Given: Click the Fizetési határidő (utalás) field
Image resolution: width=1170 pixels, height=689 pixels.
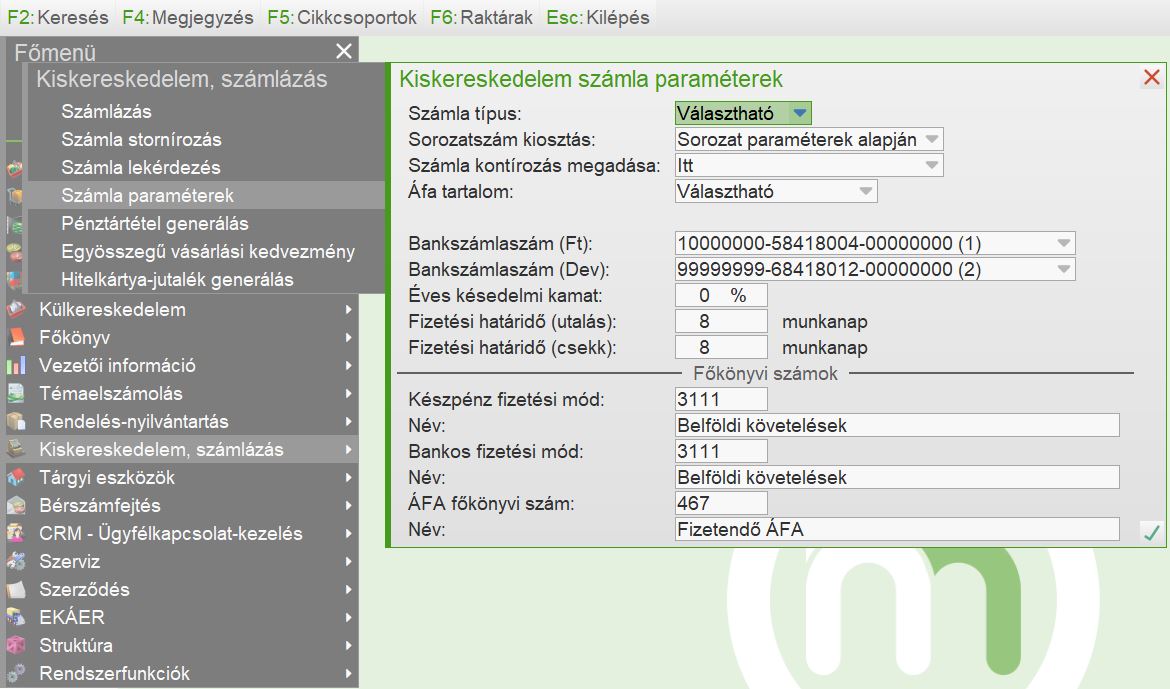Looking at the screenshot, I should 721,322.
